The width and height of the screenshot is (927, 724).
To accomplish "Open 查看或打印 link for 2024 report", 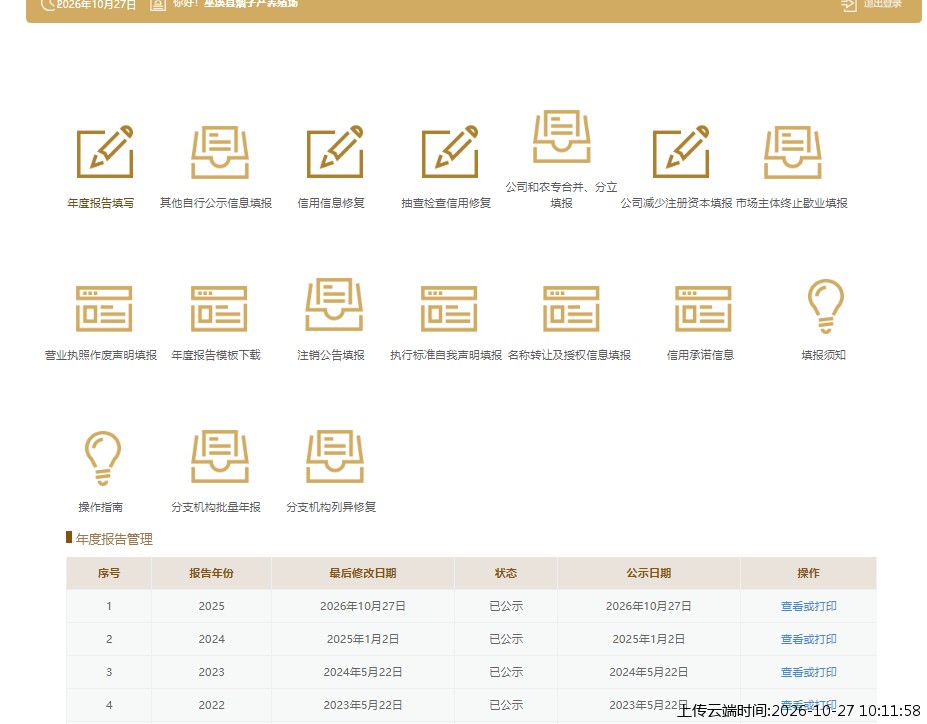I will click(808, 639).
